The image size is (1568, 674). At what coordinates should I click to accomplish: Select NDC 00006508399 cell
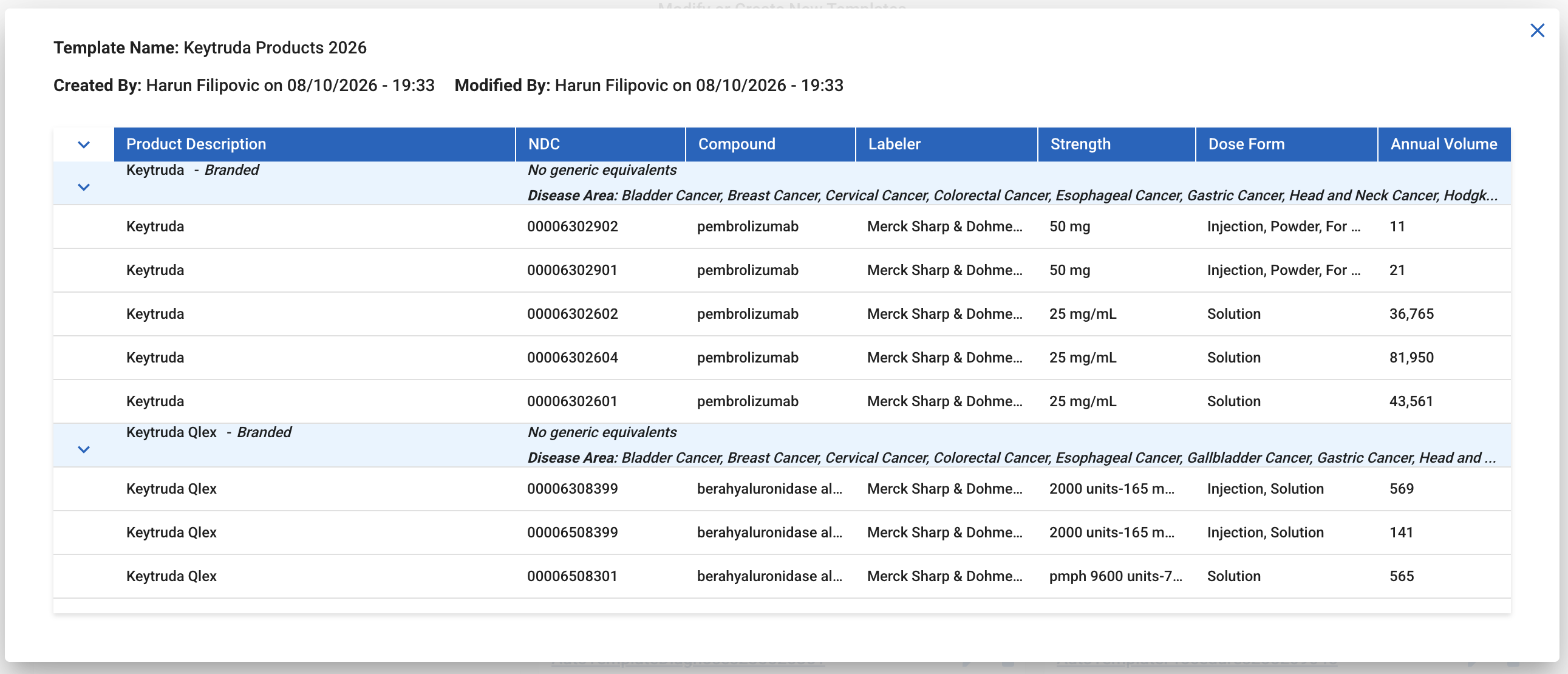coord(572,533)
